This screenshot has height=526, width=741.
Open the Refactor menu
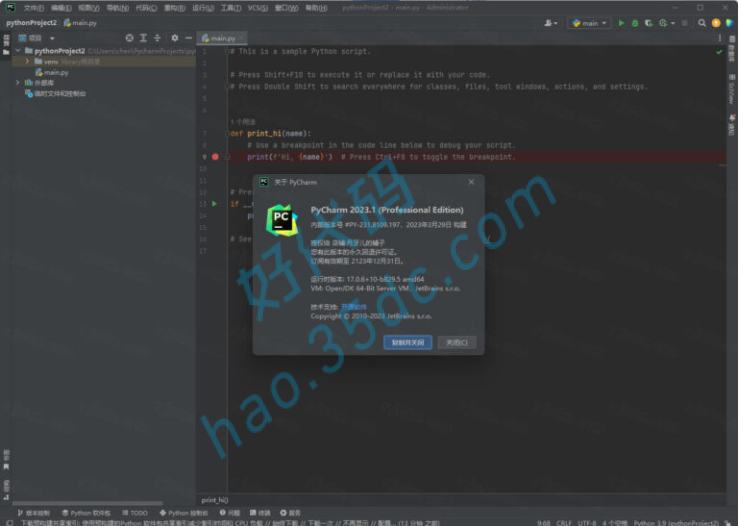coord(174,8)
